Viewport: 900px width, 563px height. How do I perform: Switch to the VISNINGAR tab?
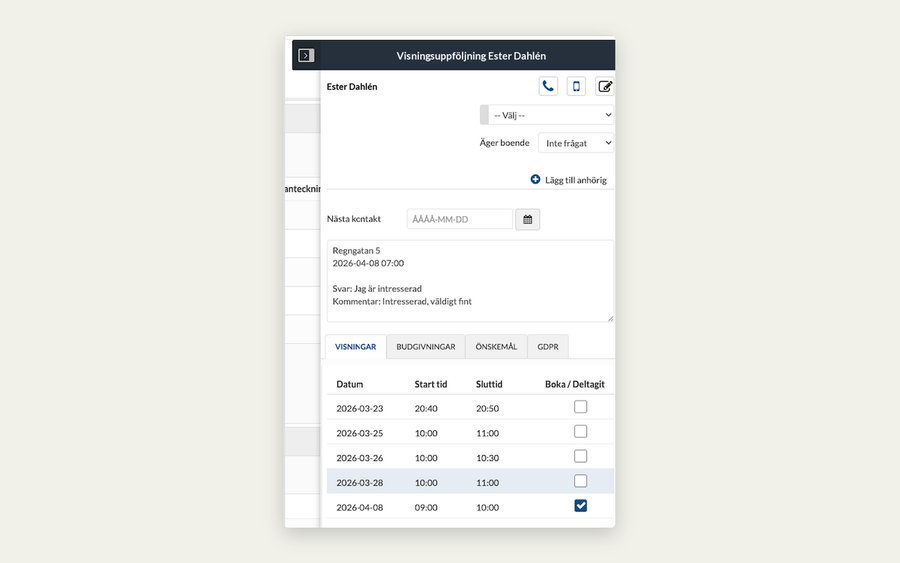pyautogui.click(x=356, y=347)
